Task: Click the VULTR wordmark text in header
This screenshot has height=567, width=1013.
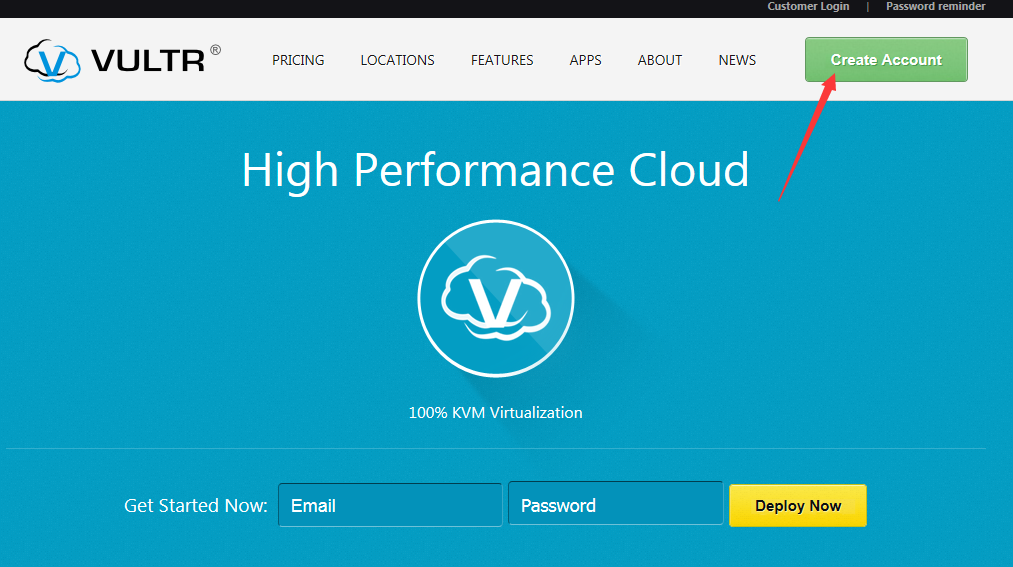Action: tap(148, 61)
